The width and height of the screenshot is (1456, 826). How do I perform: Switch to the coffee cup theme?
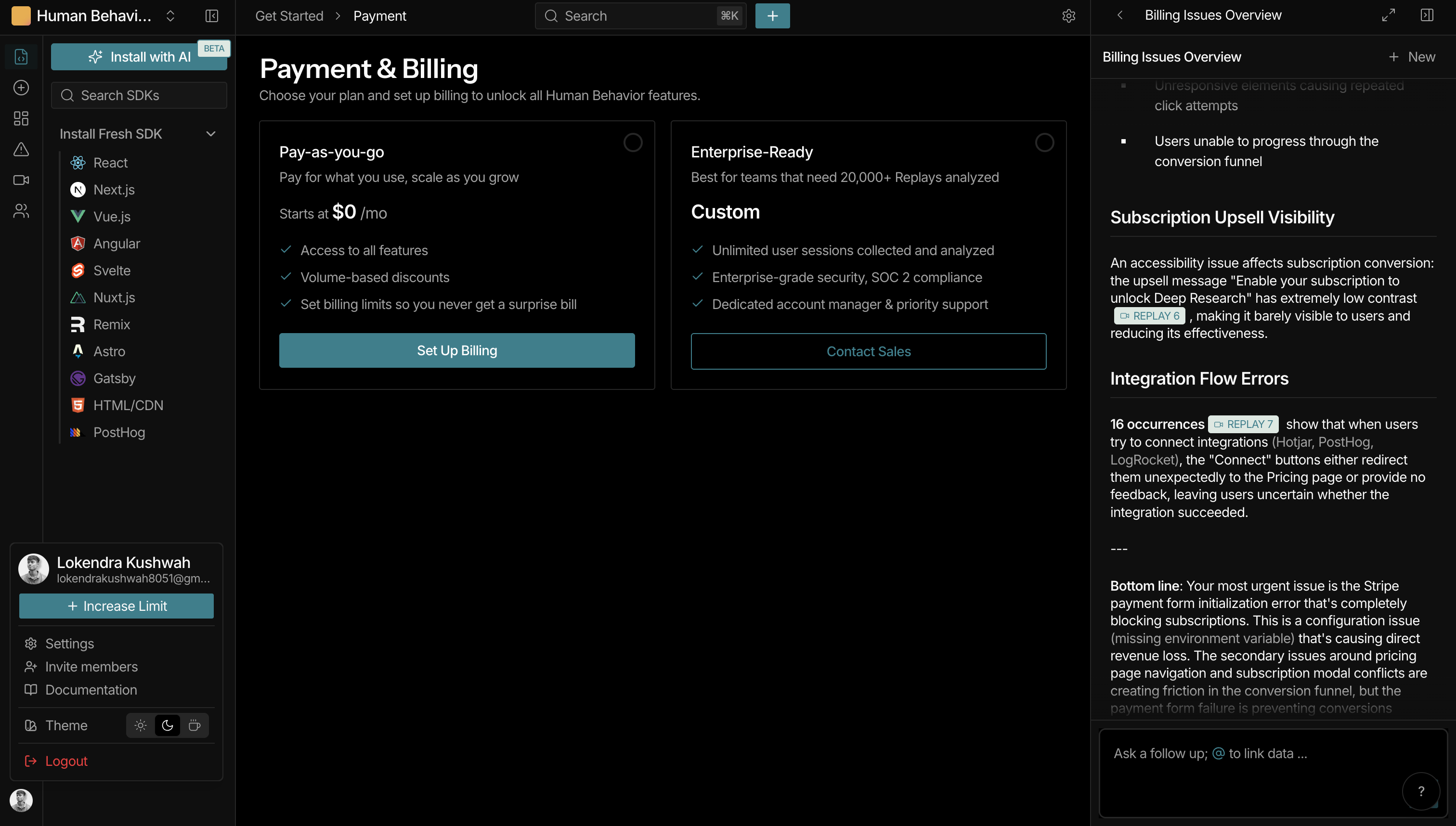pyautogui.click(x=194, y=725)
